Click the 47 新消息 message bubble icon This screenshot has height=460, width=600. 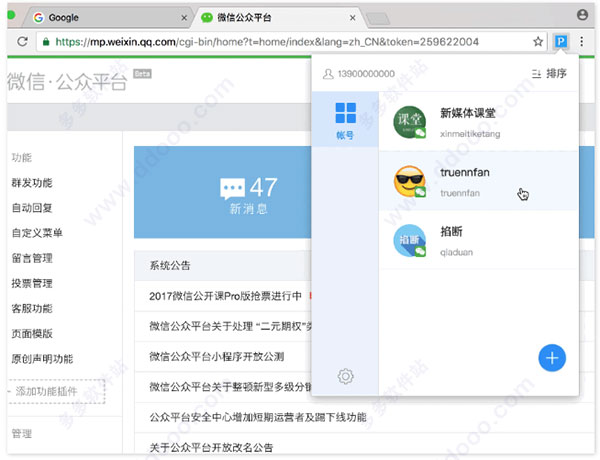232,189
